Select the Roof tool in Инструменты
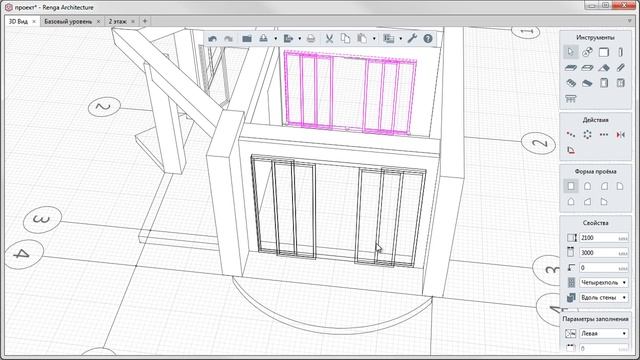The height and width of the screenshot is (360, 640). tap(604, 68)
